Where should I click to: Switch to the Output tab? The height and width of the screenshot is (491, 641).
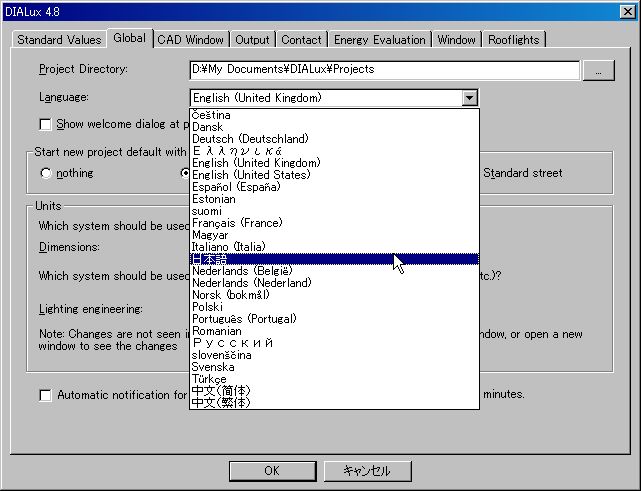[252, 40]
